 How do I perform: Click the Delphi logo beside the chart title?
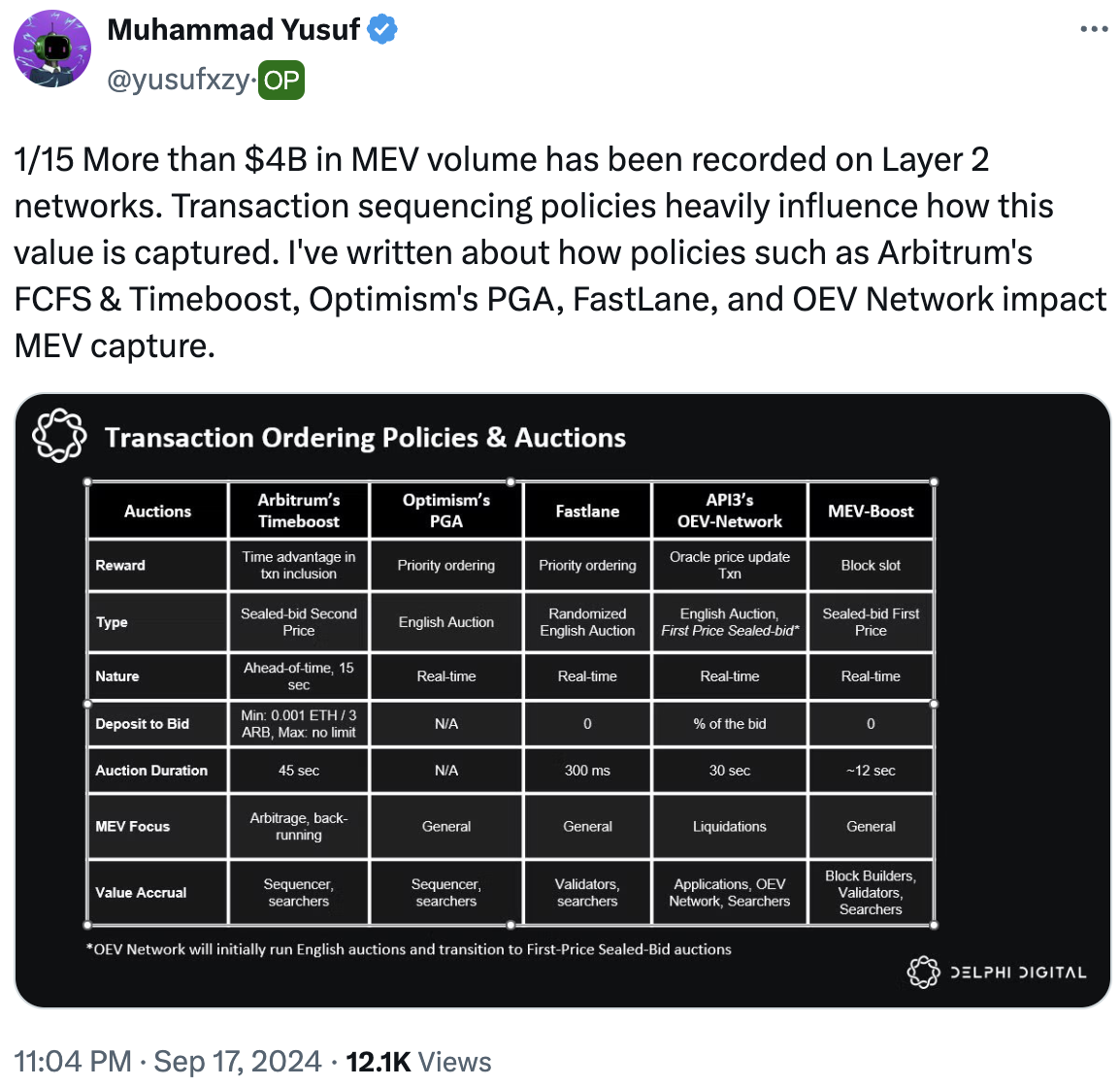[60, 436]
